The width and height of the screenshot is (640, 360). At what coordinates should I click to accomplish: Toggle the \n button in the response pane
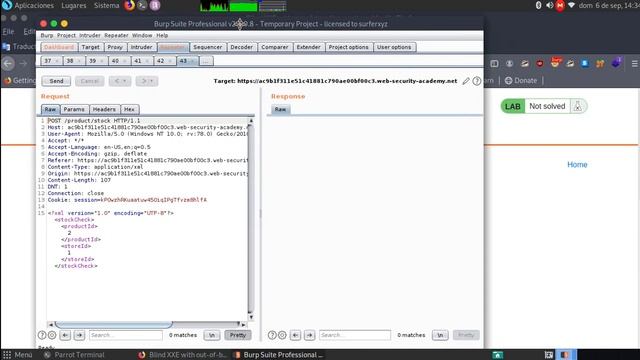(x=440, y=335)
